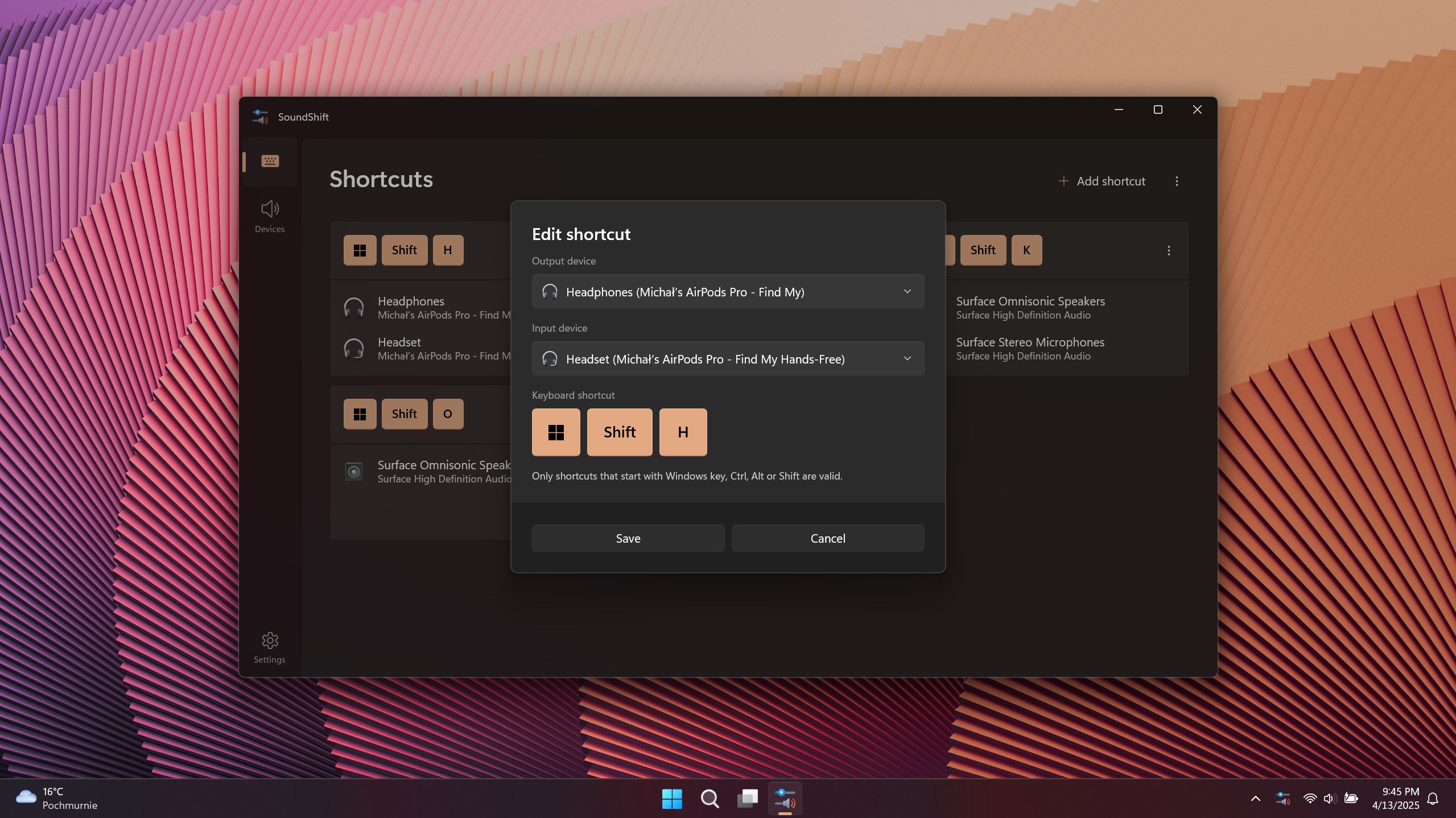
Task: Minimize the SoundShift window
Action: tap(1119, 109)
